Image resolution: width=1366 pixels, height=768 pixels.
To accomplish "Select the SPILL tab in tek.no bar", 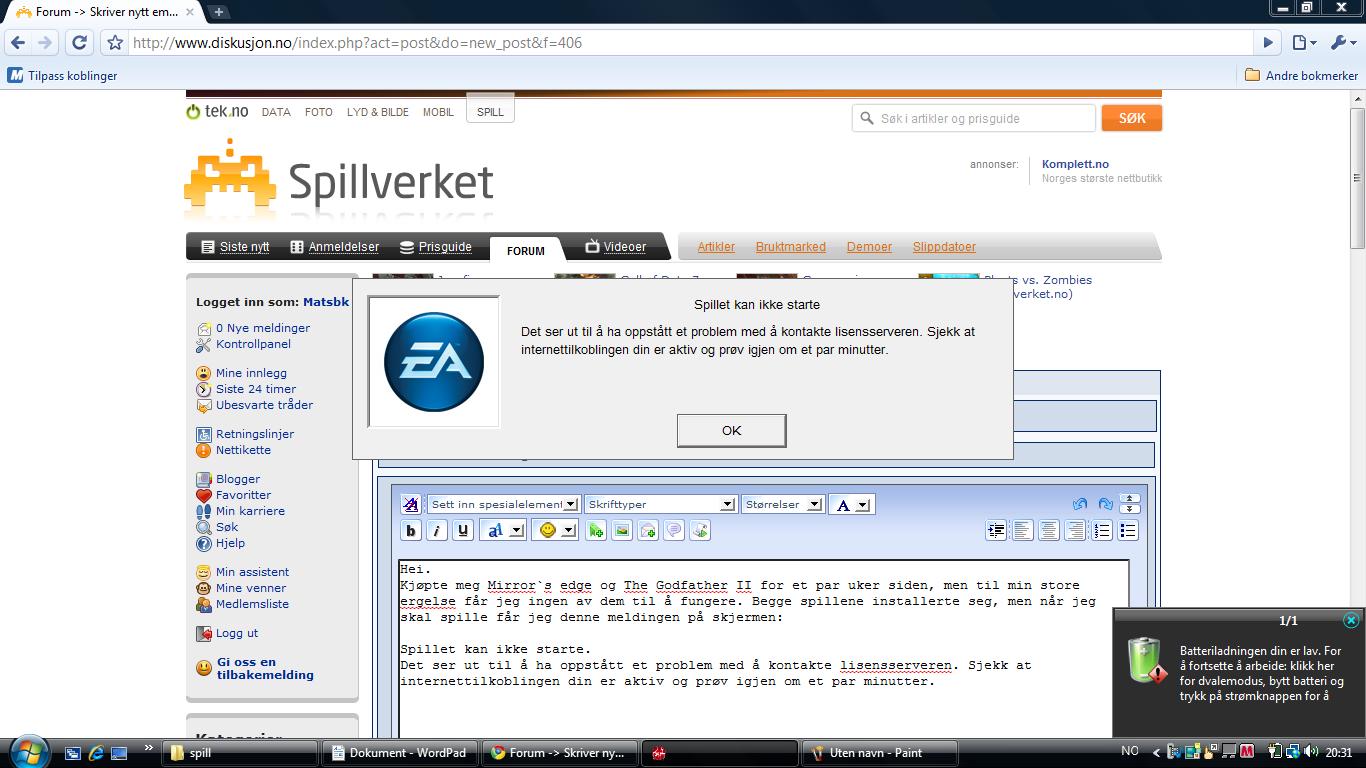I will 490,112.
